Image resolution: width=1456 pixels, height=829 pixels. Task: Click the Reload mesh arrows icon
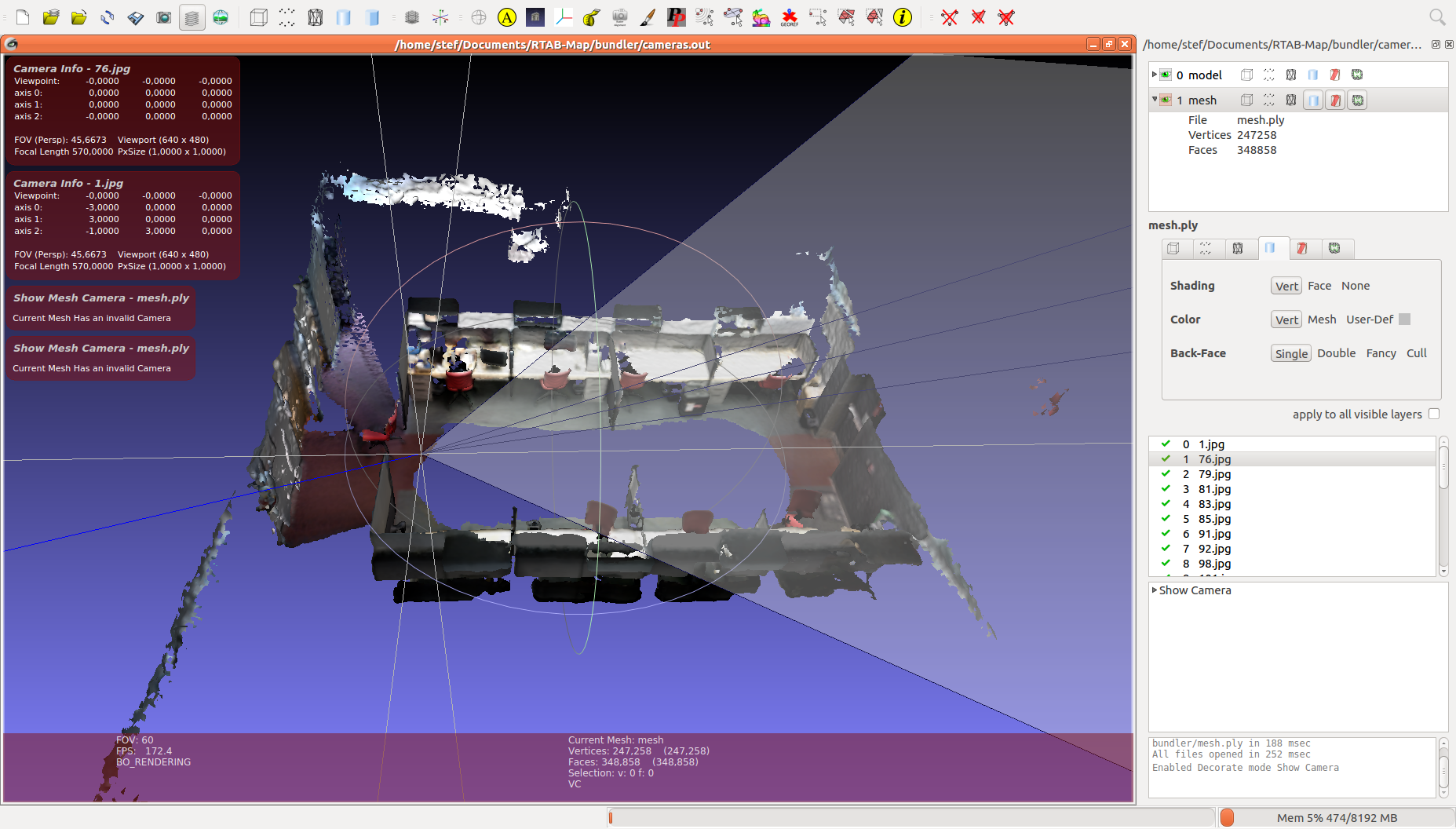[x=107, y=17]
